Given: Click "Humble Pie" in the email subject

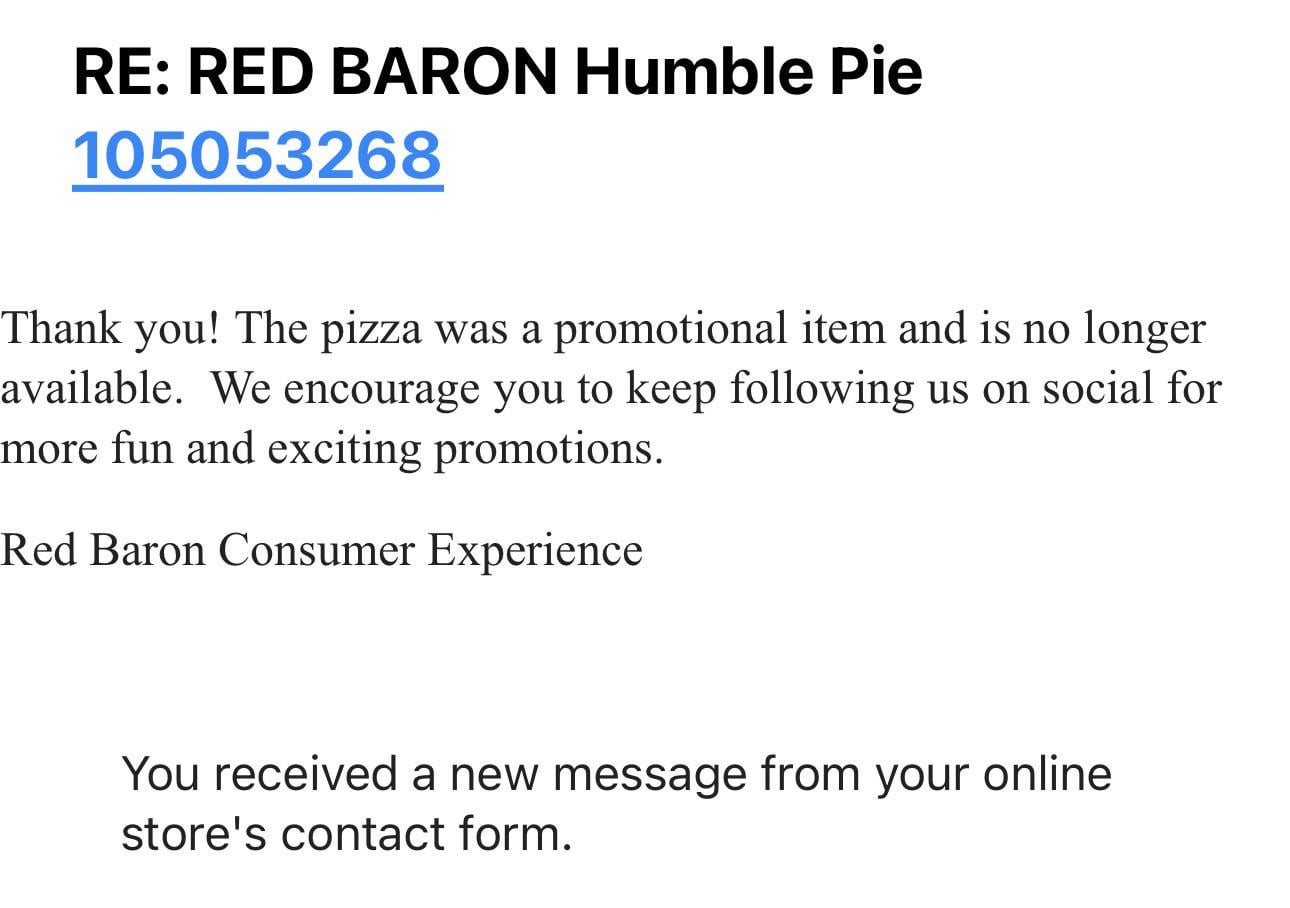Looking at the screenshot, I should [748, 72].
